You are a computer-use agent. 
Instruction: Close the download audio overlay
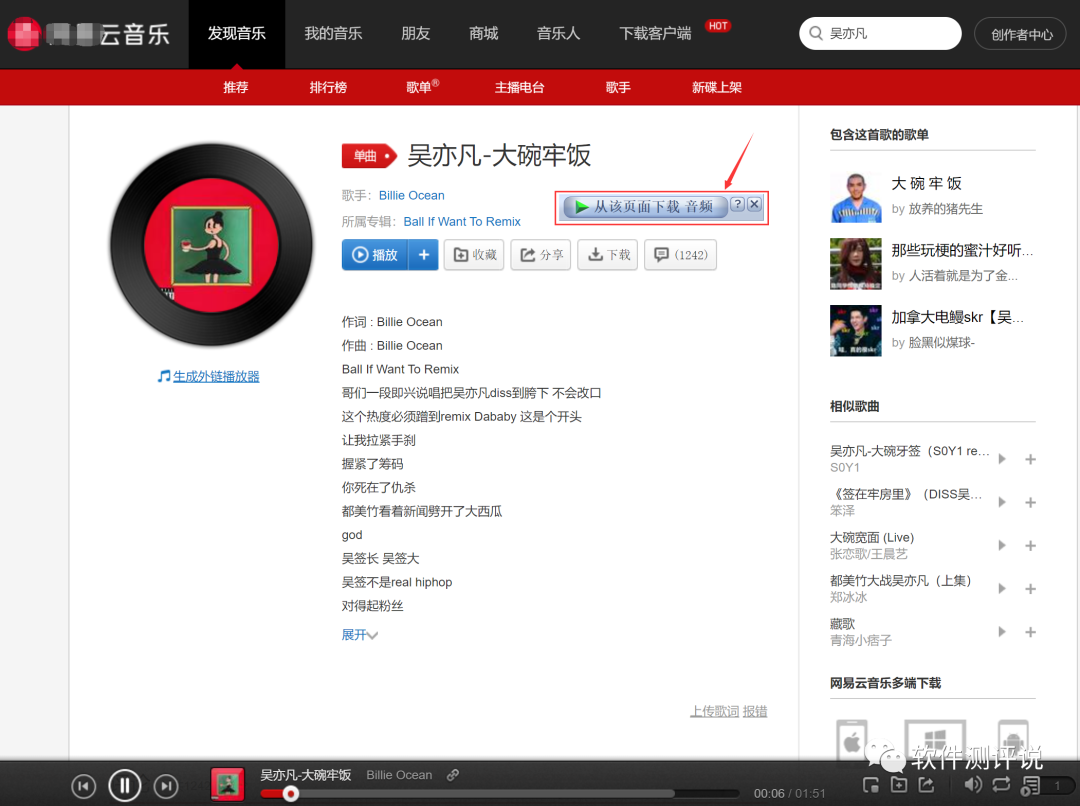click(x=754, y=204)
